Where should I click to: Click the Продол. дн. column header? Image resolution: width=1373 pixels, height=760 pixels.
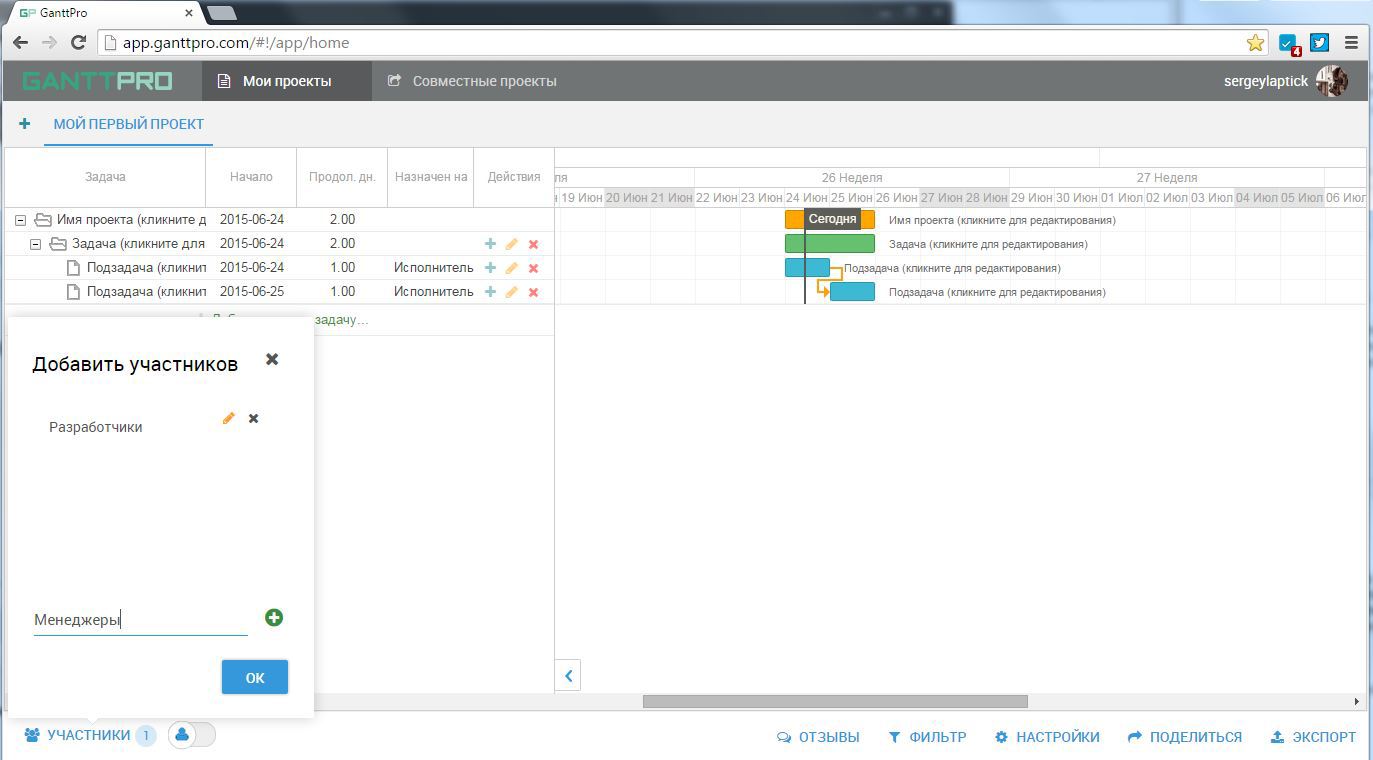[x=342, y=177]
